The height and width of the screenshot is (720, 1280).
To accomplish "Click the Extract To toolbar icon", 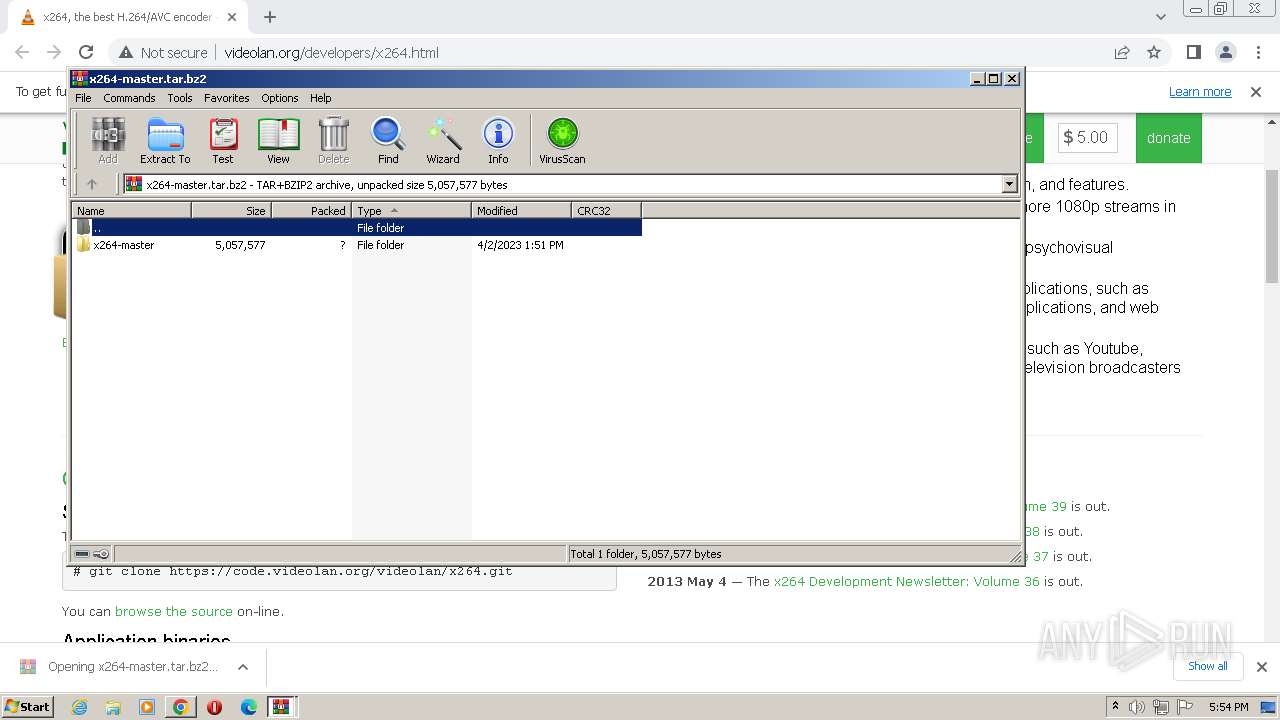I will 165,140.
